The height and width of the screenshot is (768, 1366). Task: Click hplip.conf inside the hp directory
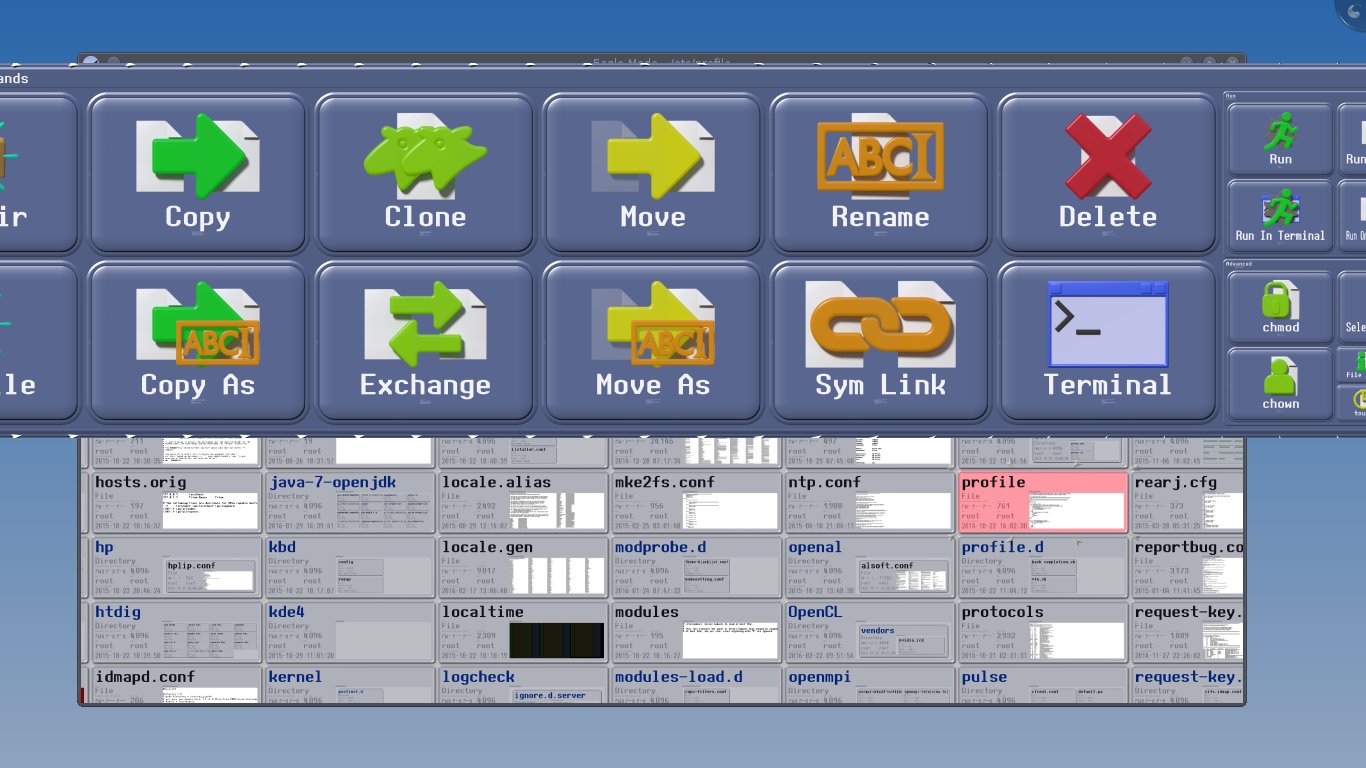coord(211,575)
